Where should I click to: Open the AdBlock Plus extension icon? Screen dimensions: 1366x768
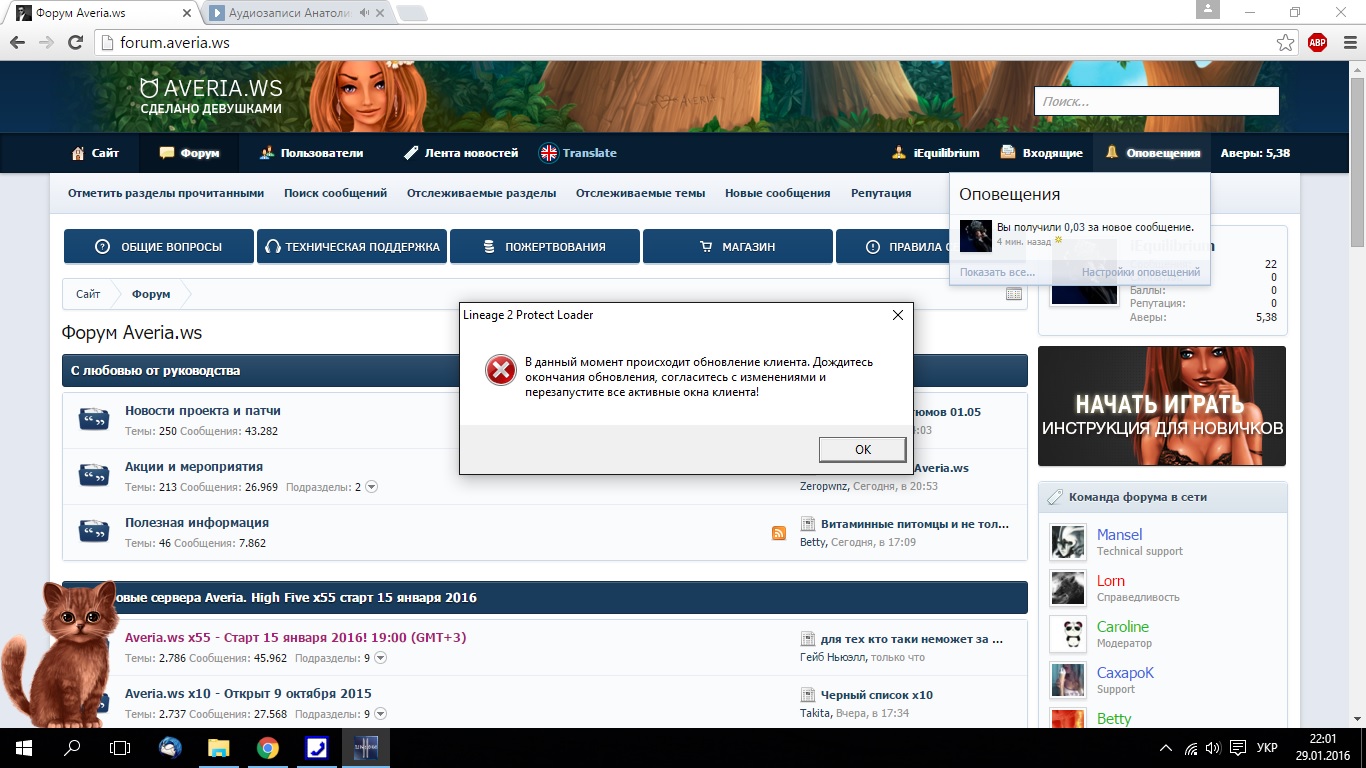(x=1317, y=43)
